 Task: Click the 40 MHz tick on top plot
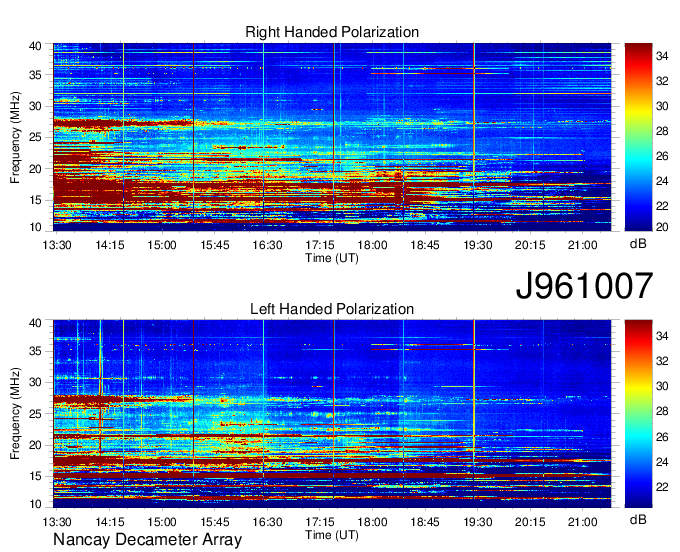click(35, 46)
